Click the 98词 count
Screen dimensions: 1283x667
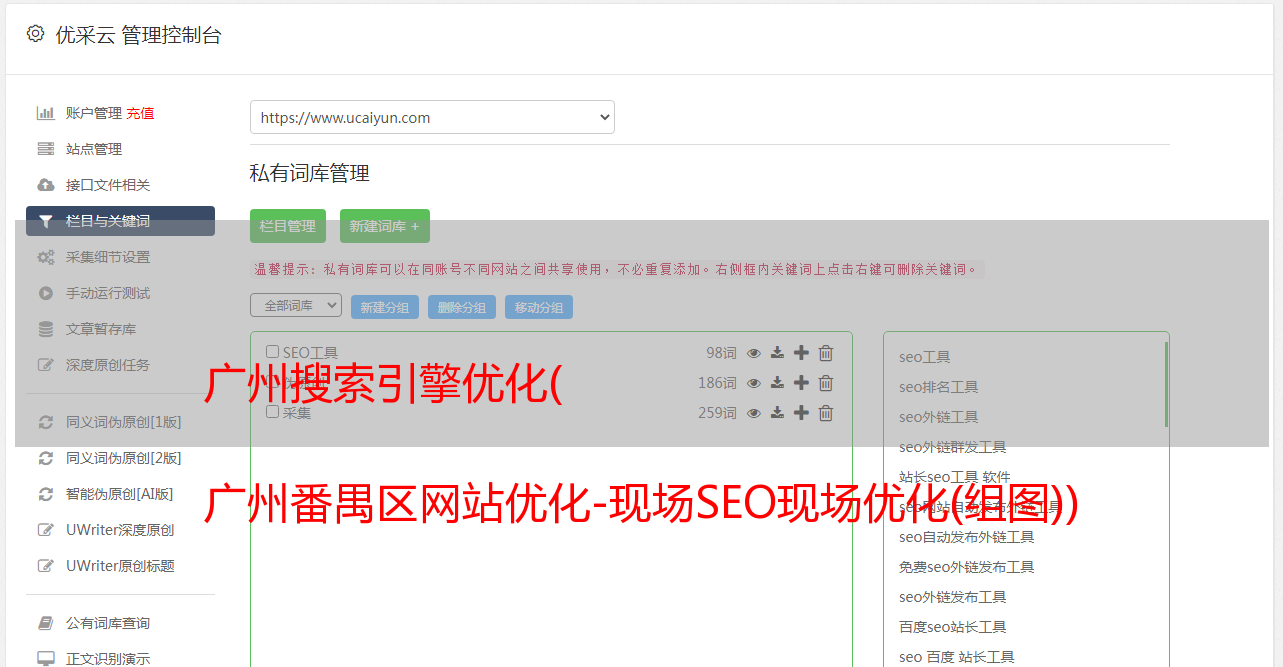pos(721,353)
